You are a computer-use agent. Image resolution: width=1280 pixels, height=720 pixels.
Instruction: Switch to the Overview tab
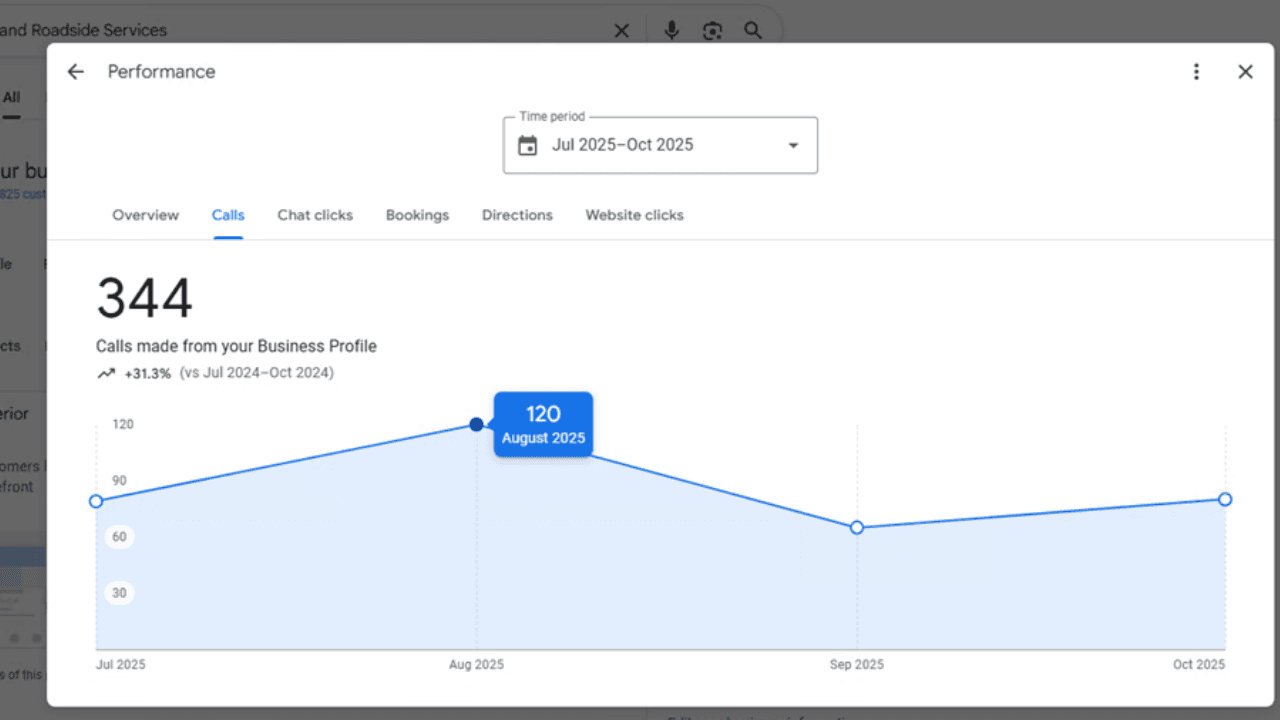[145, 215]
